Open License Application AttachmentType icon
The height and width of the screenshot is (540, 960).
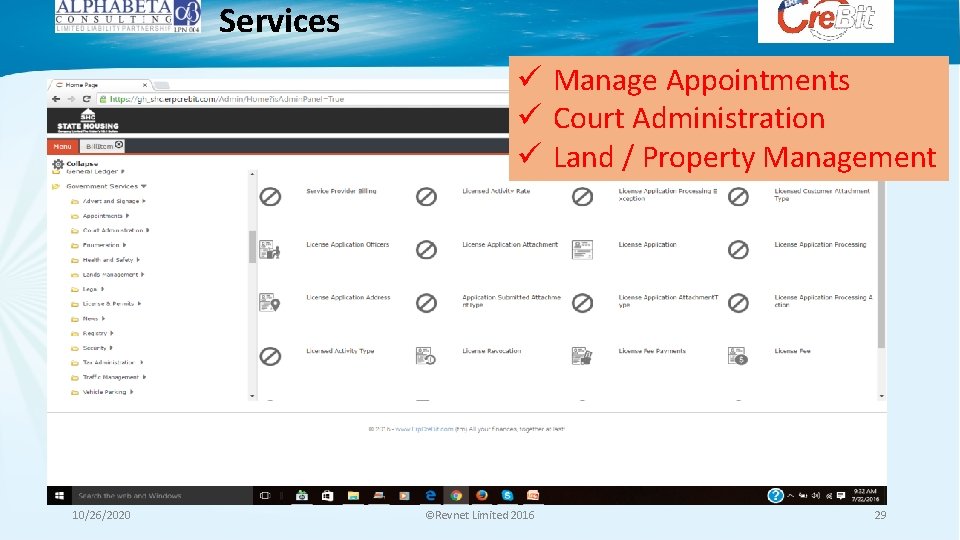tap(582, 302)
